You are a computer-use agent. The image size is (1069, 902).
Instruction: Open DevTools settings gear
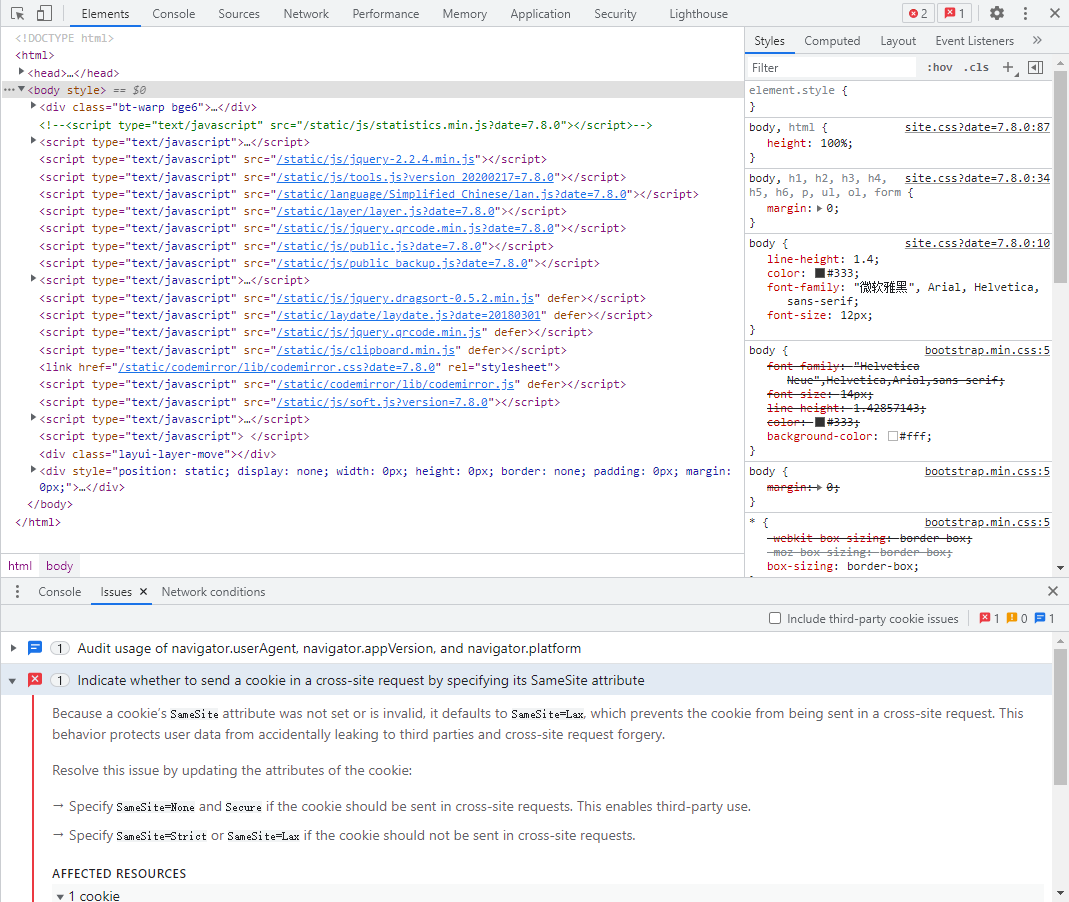(997, 14)
